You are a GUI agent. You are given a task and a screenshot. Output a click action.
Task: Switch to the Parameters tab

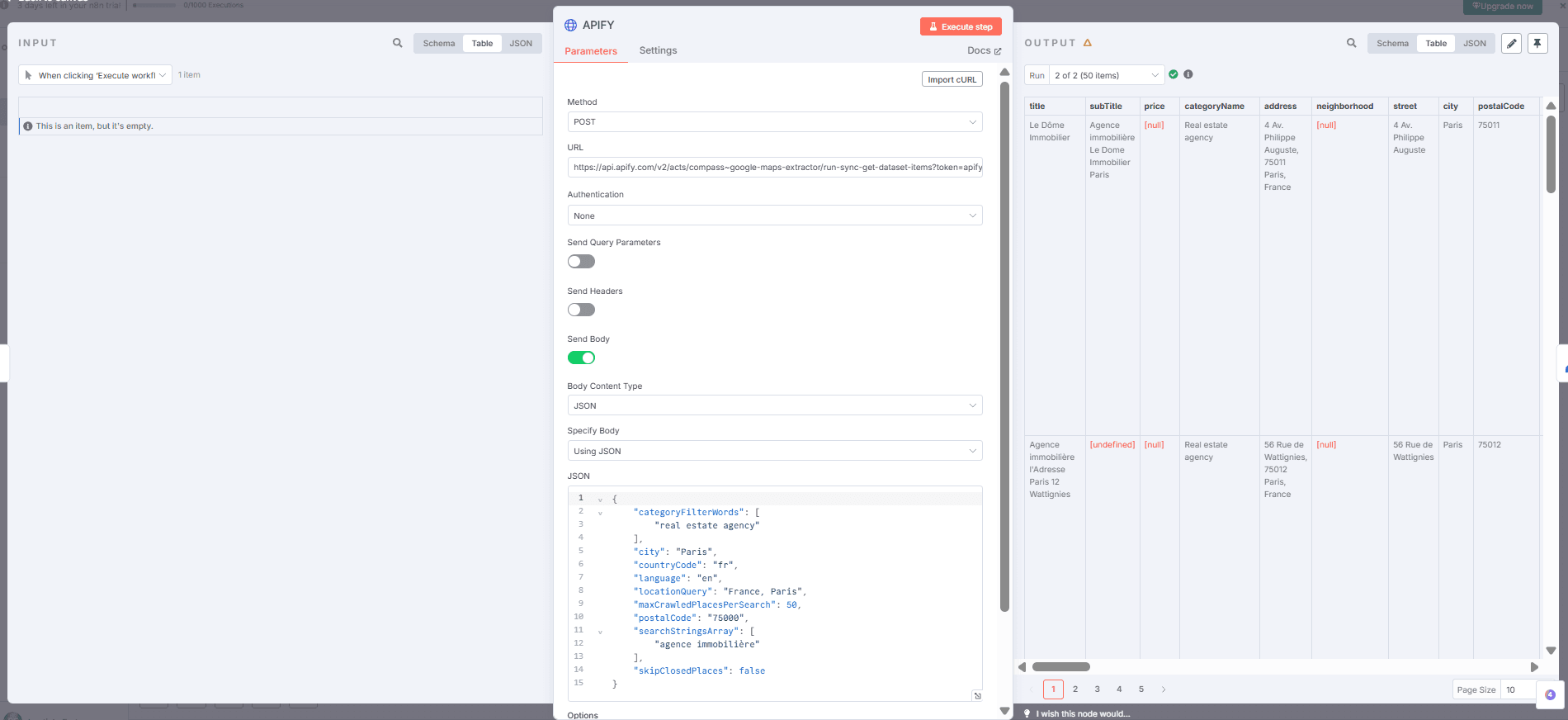click(591, 51)
